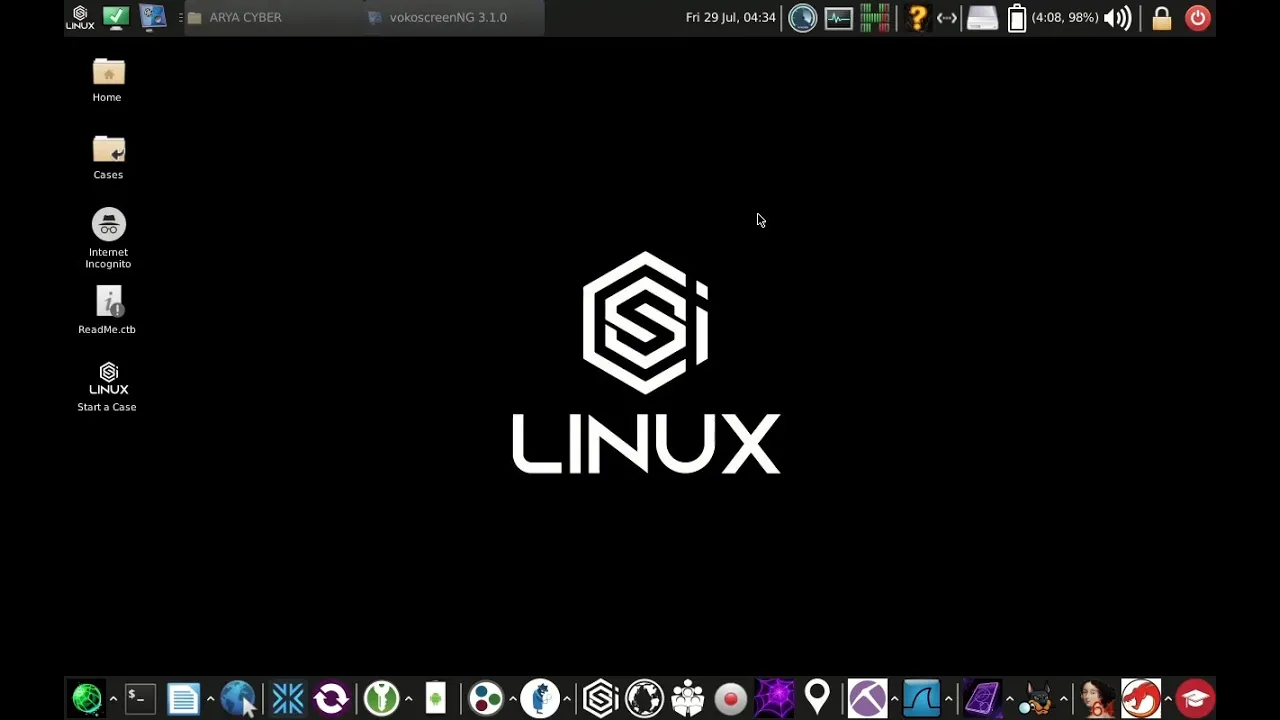Expand the arrow beside the document icon
1280x720 pixels.
(210, 698)
